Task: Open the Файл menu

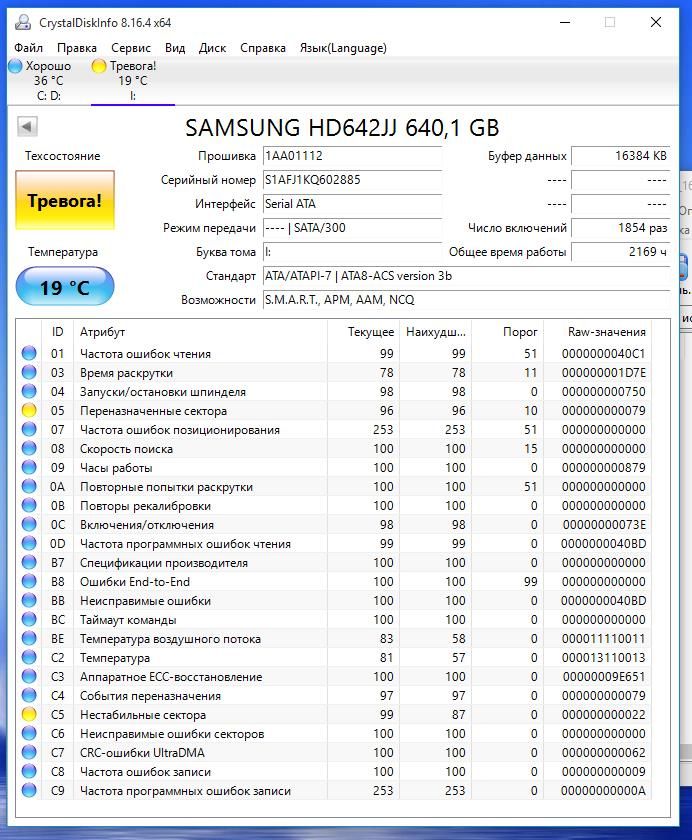Action: [x=28, y=48]
